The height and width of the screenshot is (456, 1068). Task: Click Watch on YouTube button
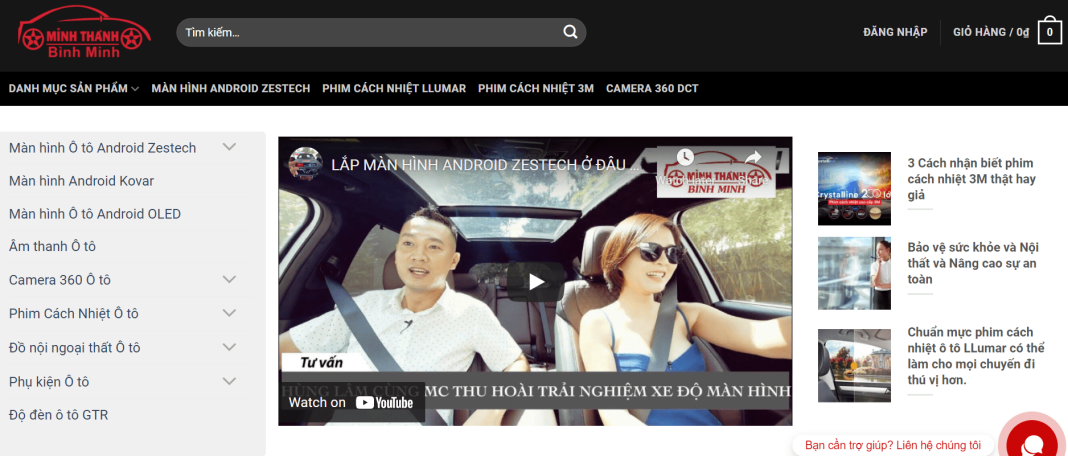[351, 402]
